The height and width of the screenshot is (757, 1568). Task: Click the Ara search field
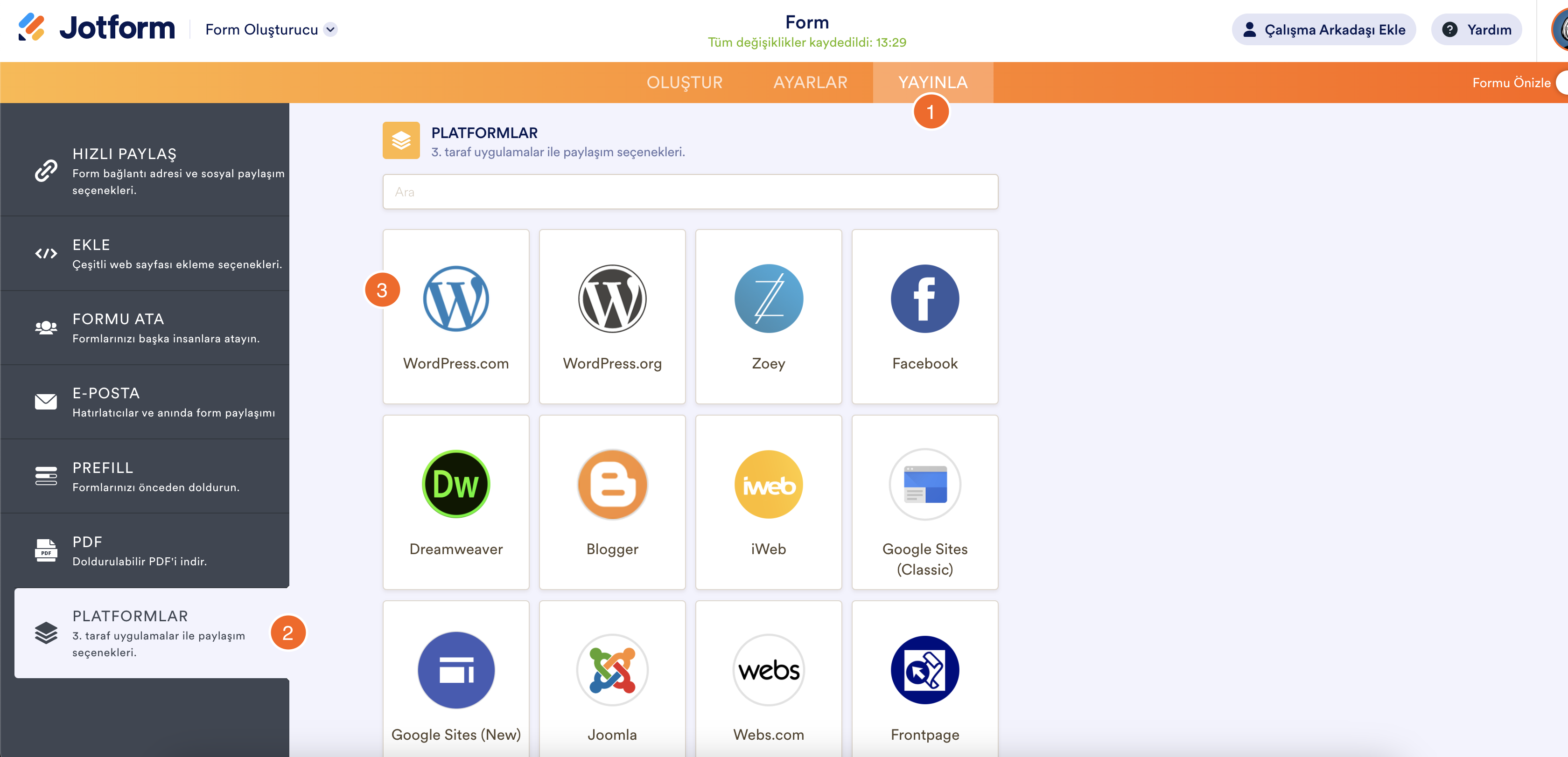point(690,192)
